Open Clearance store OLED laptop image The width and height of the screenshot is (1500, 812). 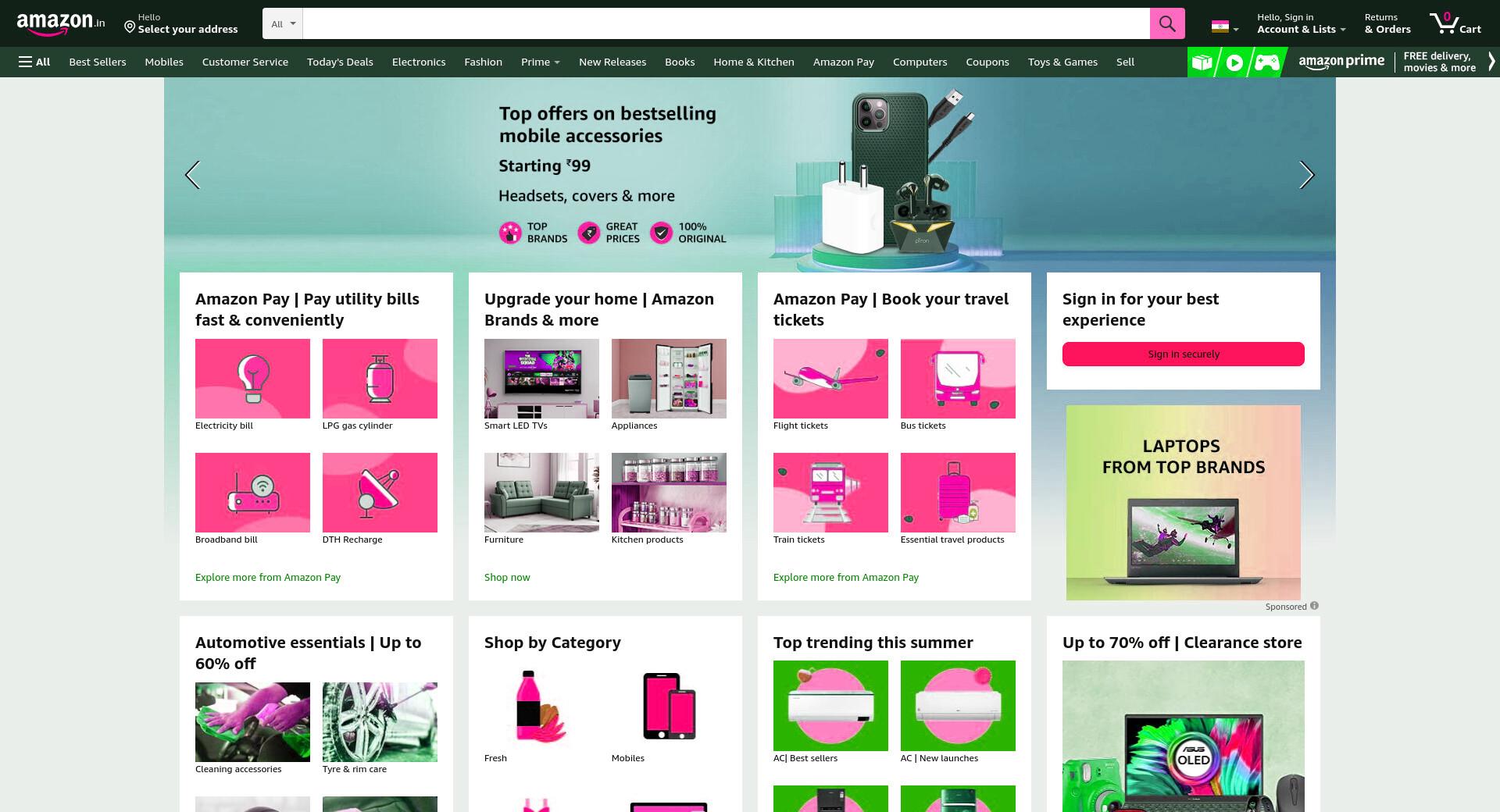[1184, 736]
